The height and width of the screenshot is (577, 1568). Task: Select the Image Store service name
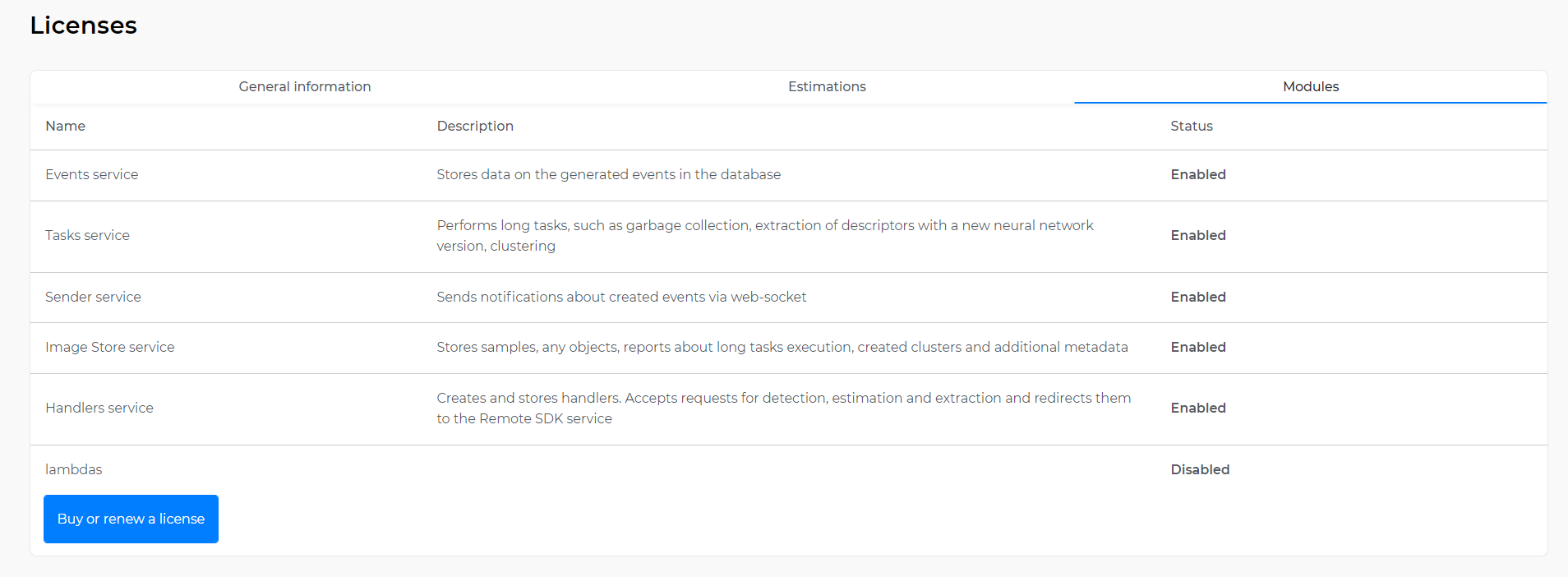point(110,347)
